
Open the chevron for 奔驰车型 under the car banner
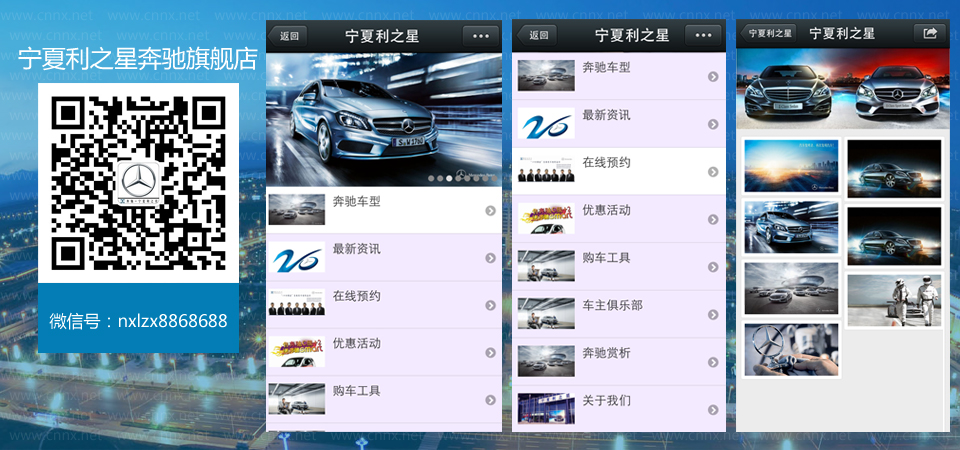point(490,211)
